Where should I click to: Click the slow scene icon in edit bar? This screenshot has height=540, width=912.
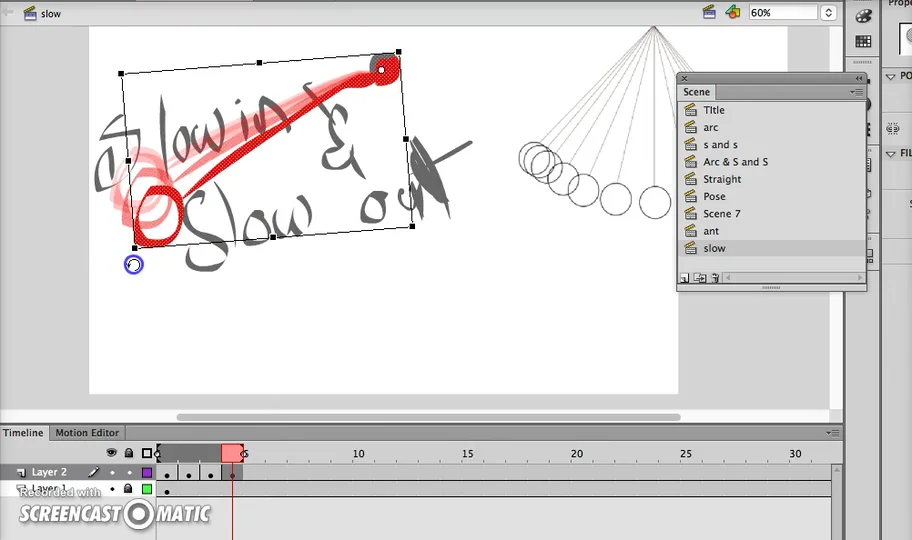pos(30,13)
